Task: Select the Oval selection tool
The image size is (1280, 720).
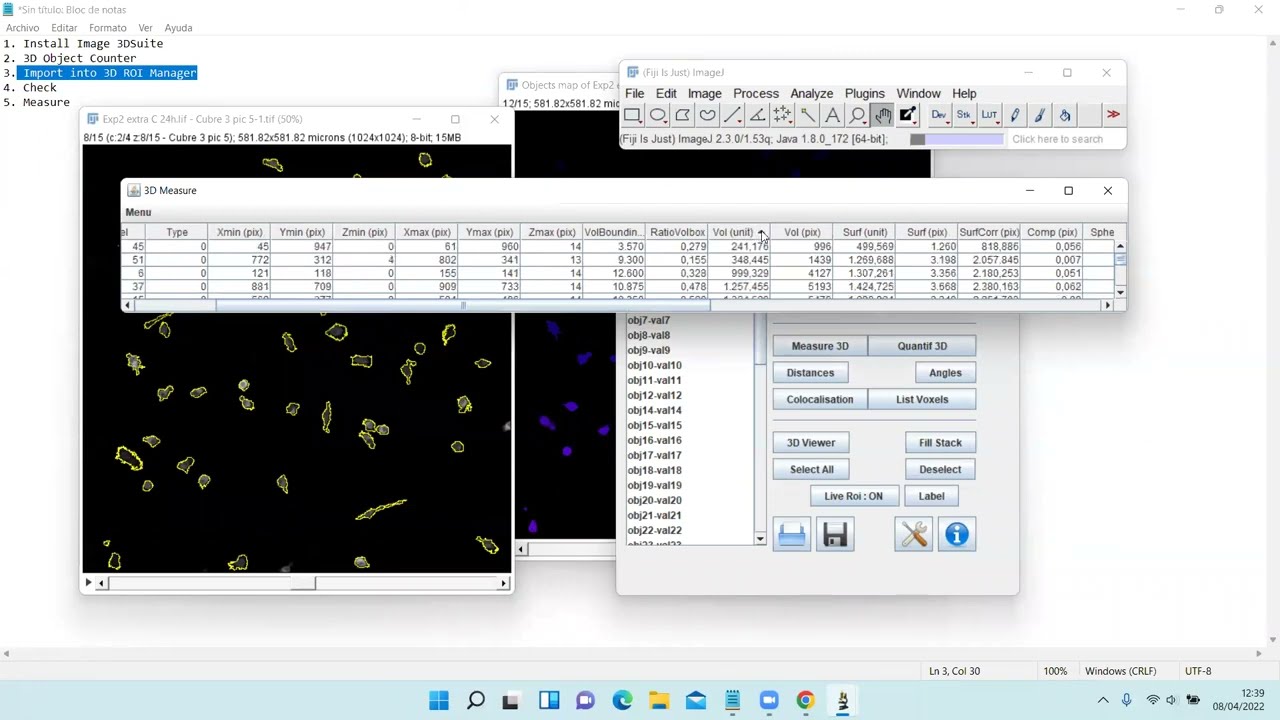Action: click(x=658, y=115)
